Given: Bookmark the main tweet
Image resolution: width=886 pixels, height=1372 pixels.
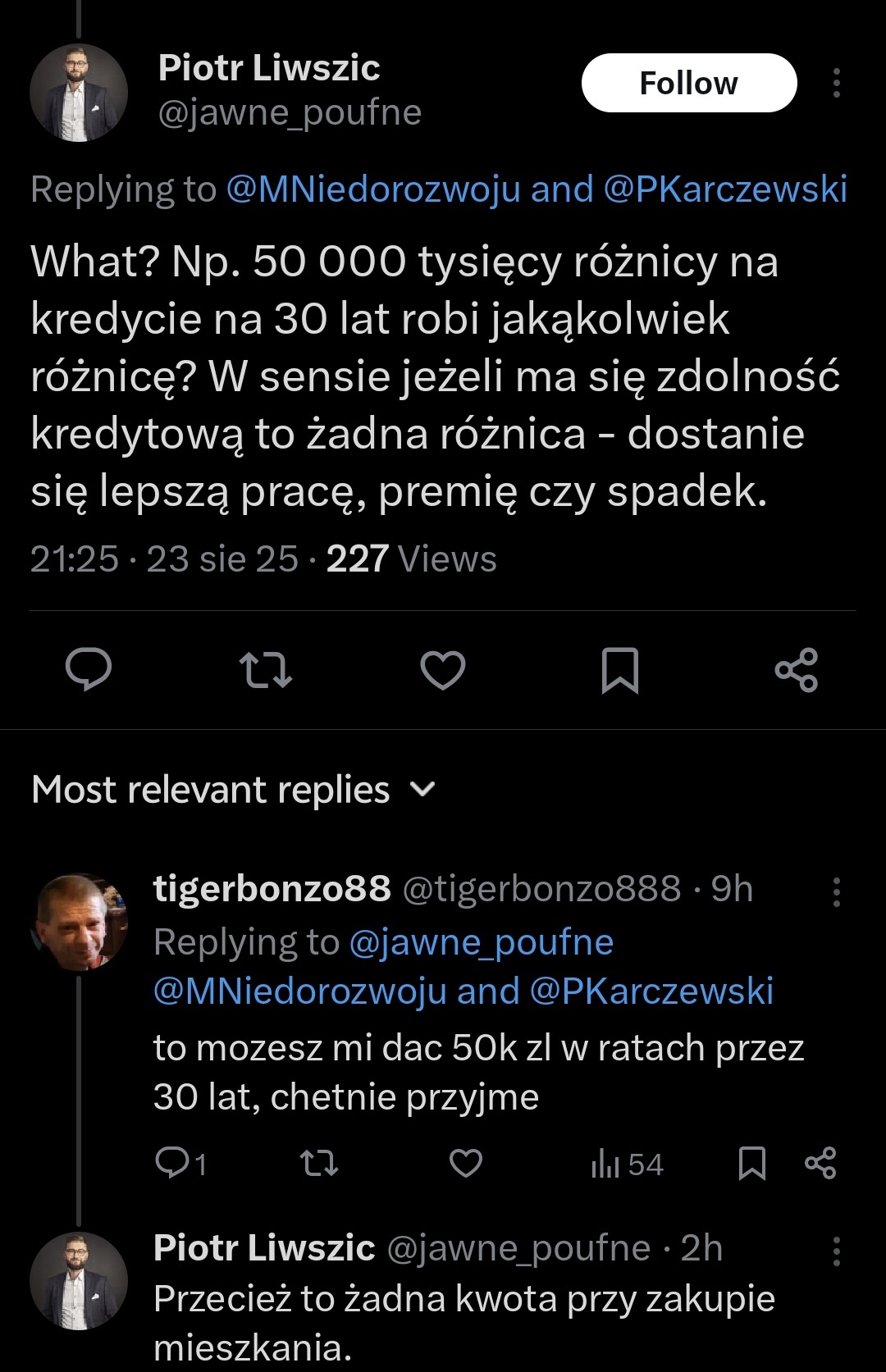Looking at the screenshot, I should pyautogui.click(x=620, y=669).
